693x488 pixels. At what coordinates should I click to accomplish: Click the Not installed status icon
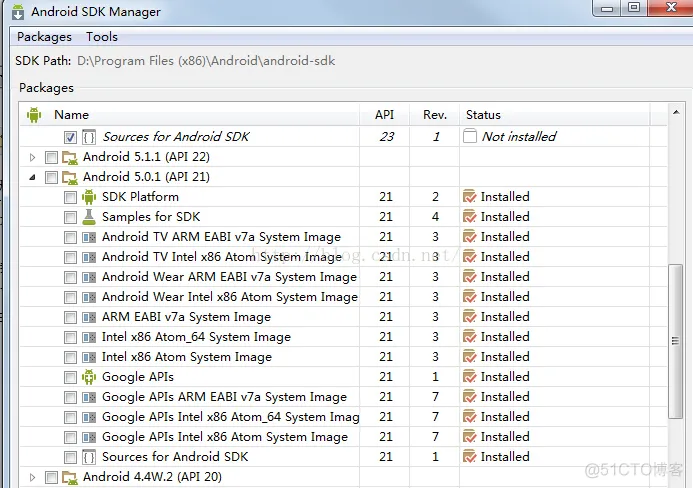pyautogui.click(x=470, y=136)
